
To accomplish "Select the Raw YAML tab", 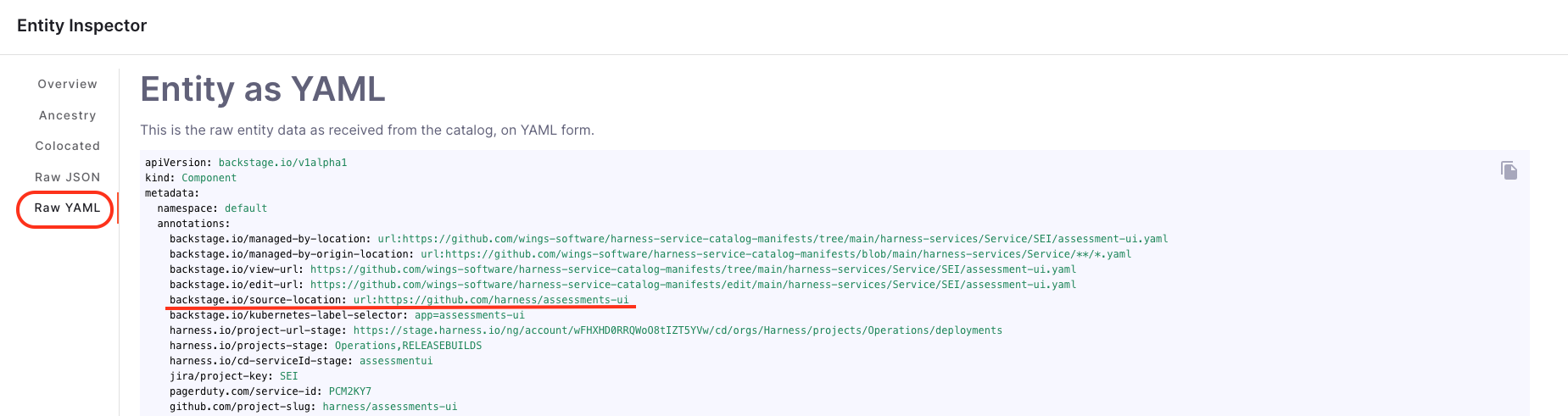I will coord(67,208).
